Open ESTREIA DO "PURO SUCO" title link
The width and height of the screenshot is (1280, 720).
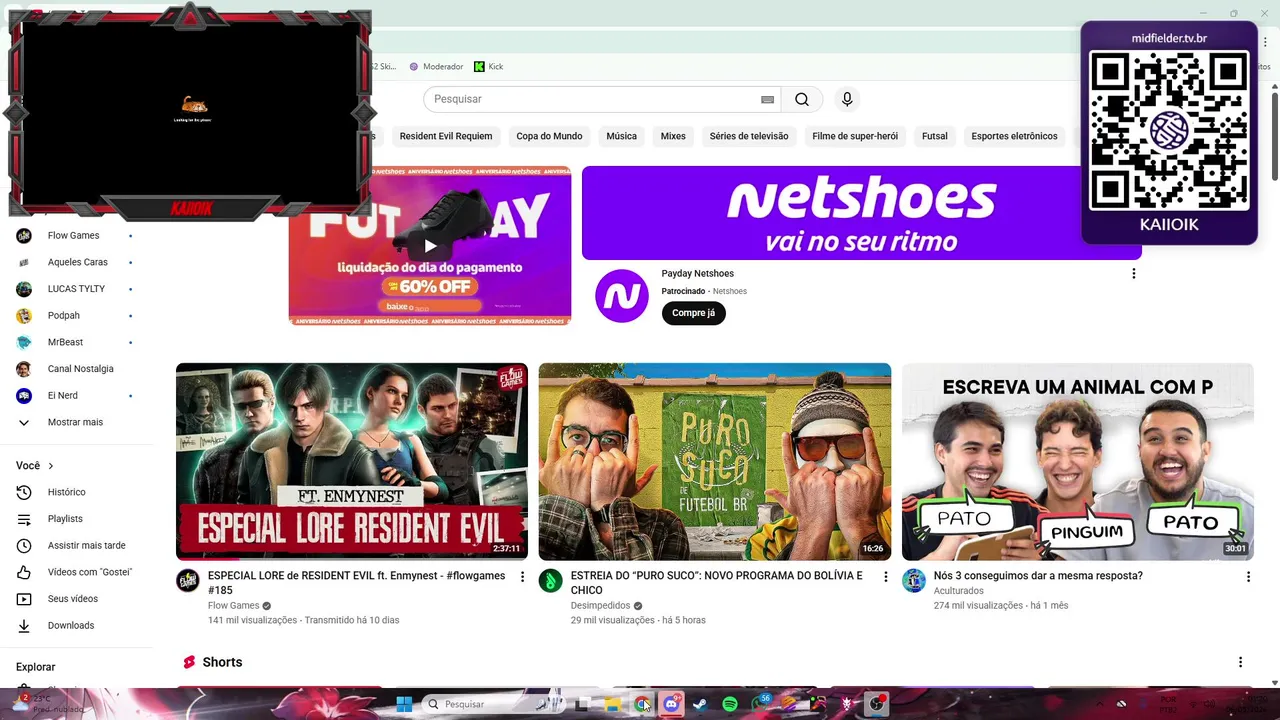[717, 583]
